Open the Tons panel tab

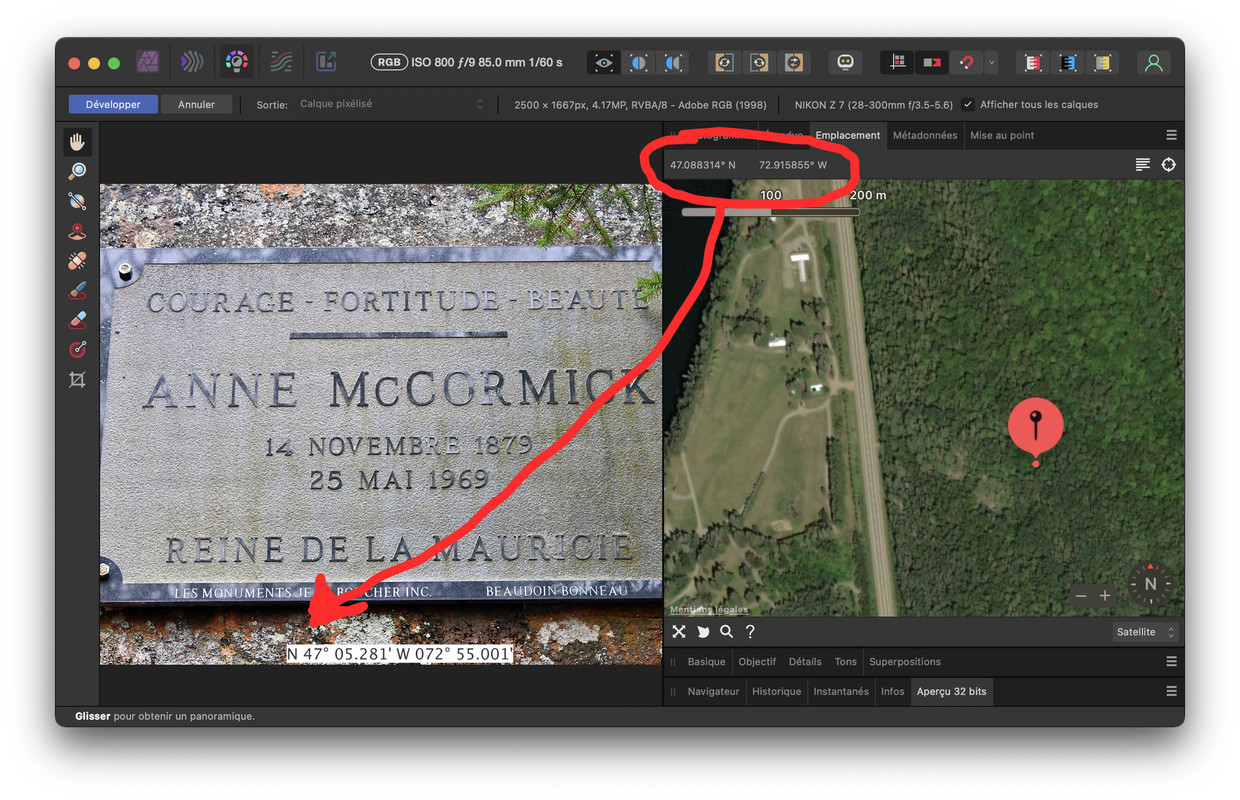click(846, 662)
